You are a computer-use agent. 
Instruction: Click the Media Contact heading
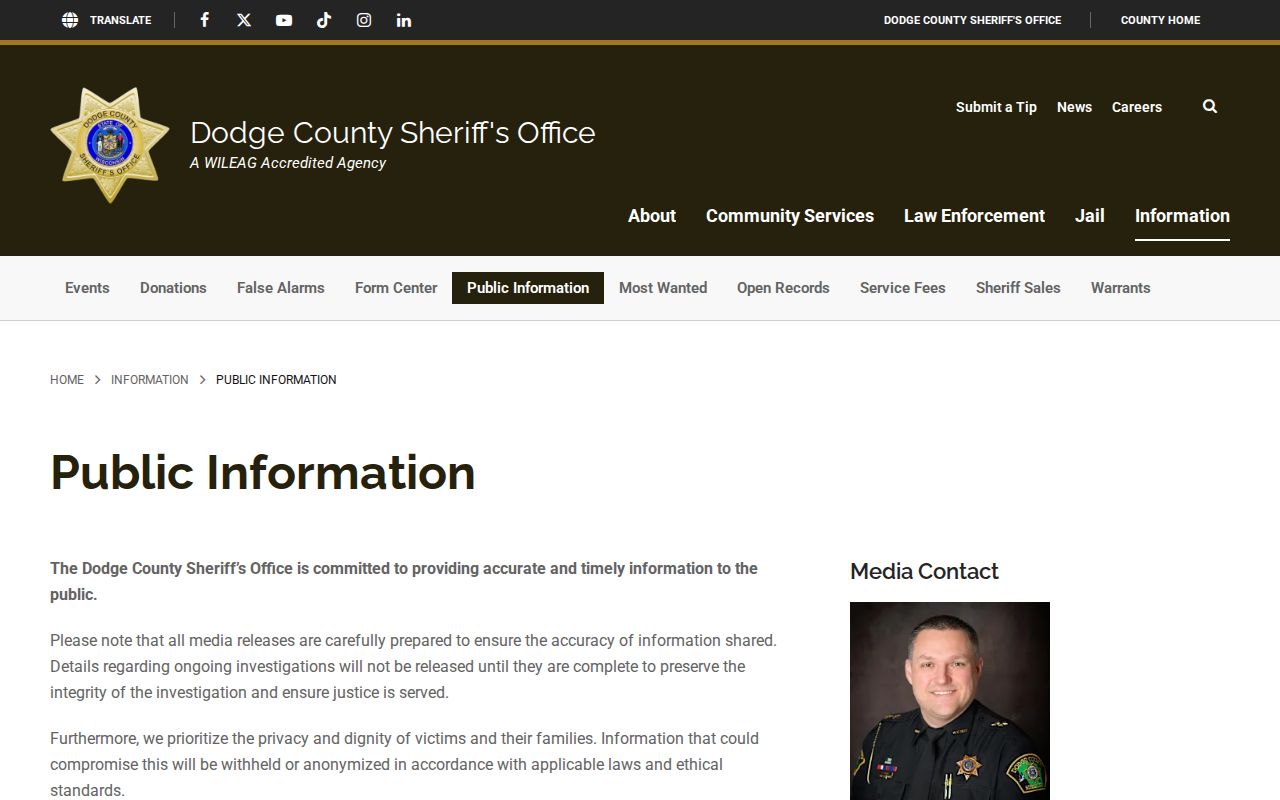click(x=924, y=571)
